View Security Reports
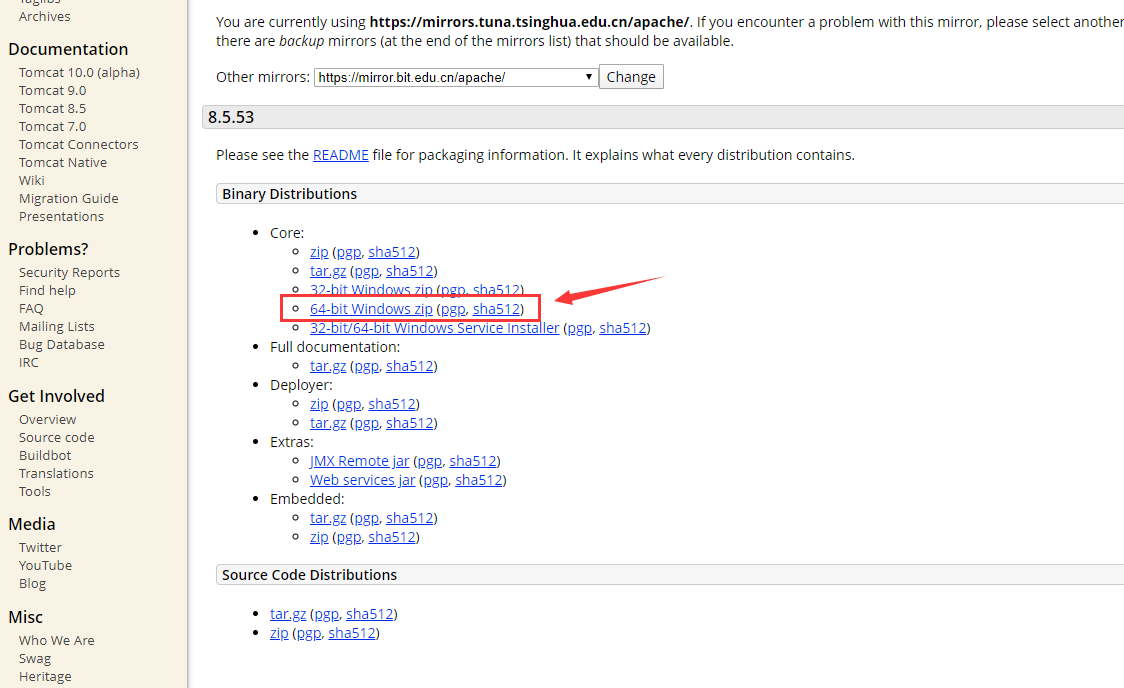 click(x=69, y=272)
